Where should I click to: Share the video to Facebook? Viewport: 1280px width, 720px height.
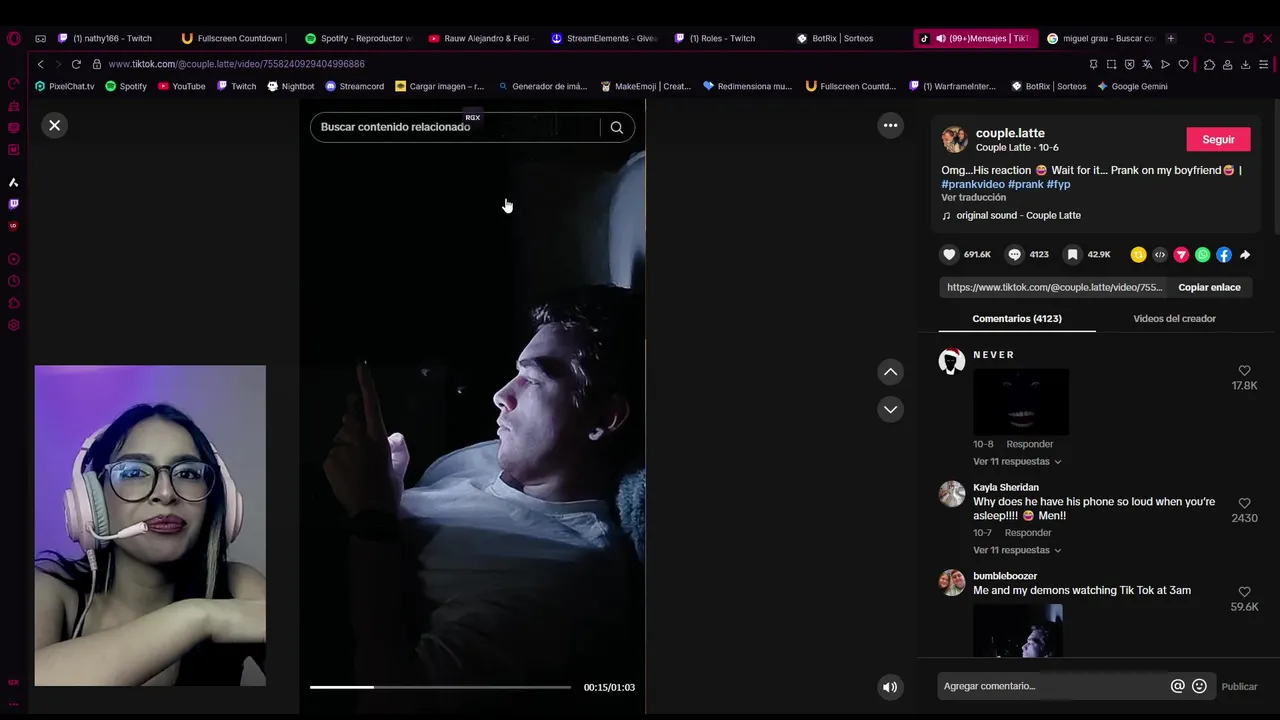point(1224,255)
